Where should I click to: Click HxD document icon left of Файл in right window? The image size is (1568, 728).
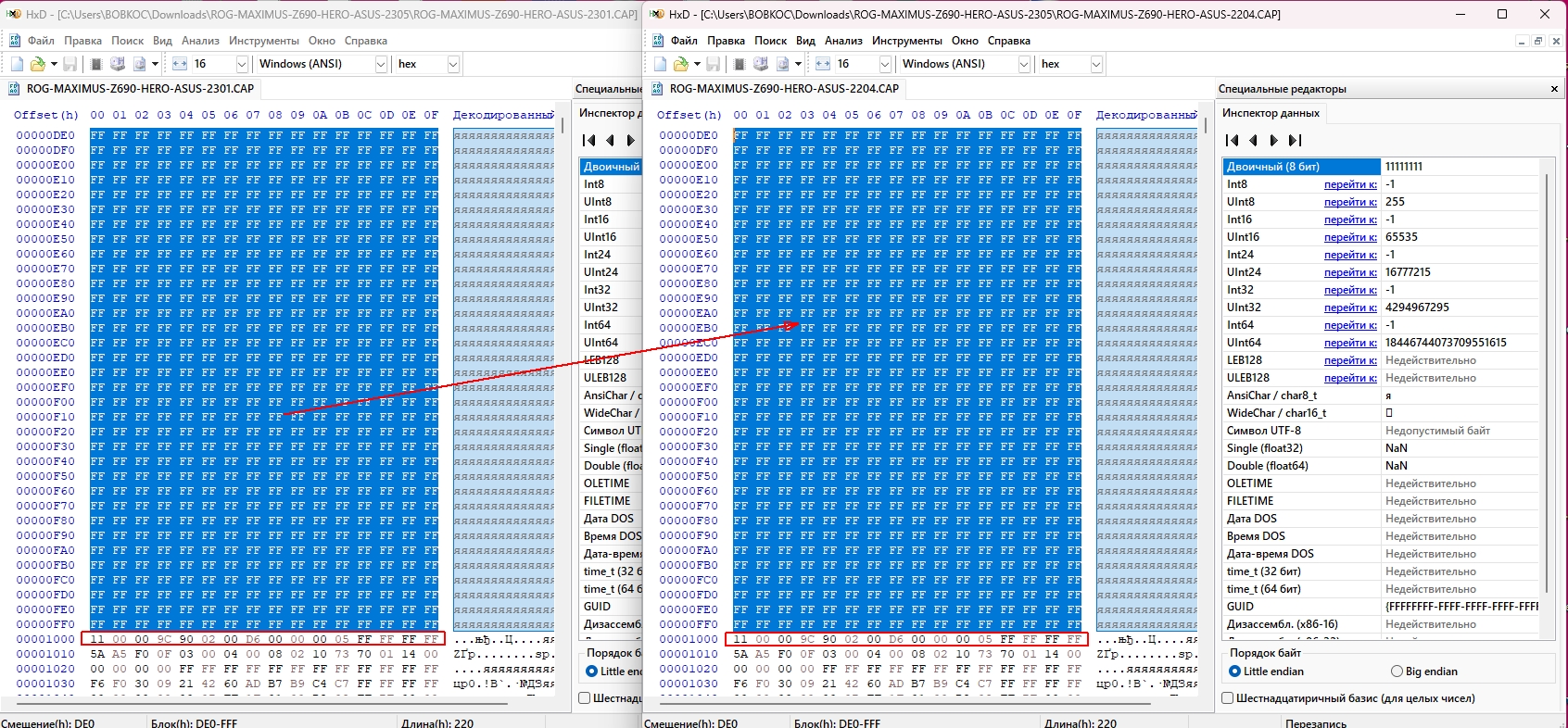click(x=658, y=41)
